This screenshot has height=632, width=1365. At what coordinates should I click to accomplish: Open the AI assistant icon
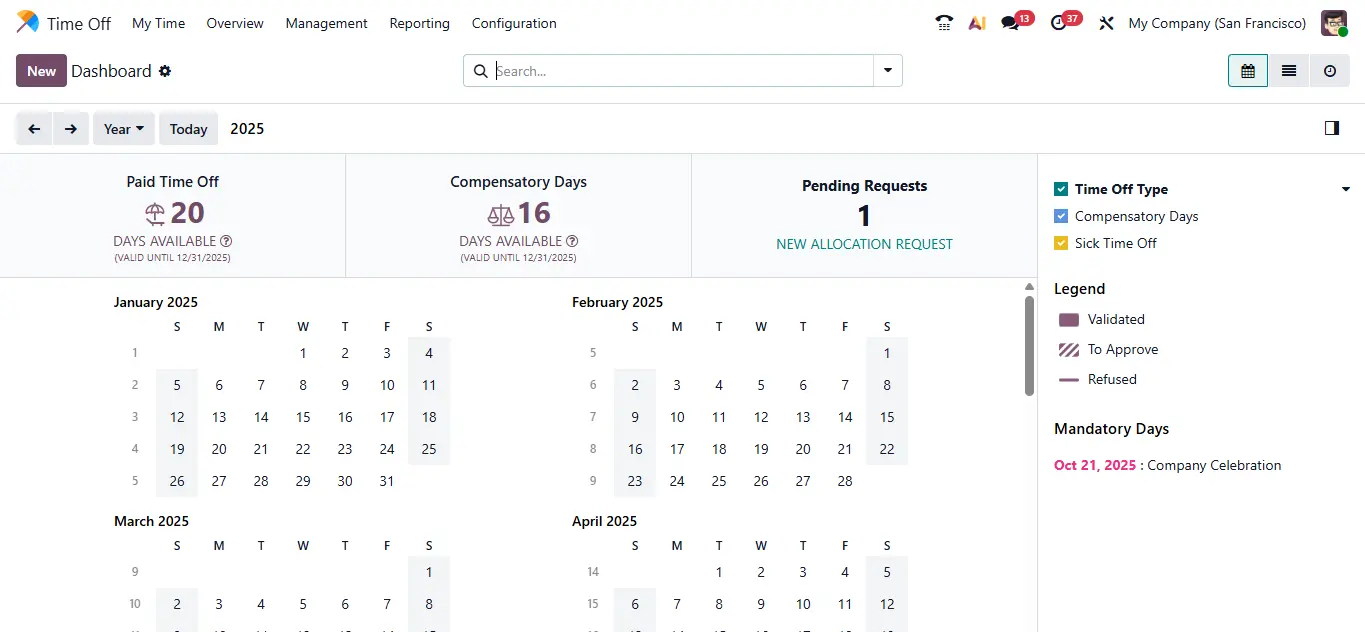click(x=977, y=23)
